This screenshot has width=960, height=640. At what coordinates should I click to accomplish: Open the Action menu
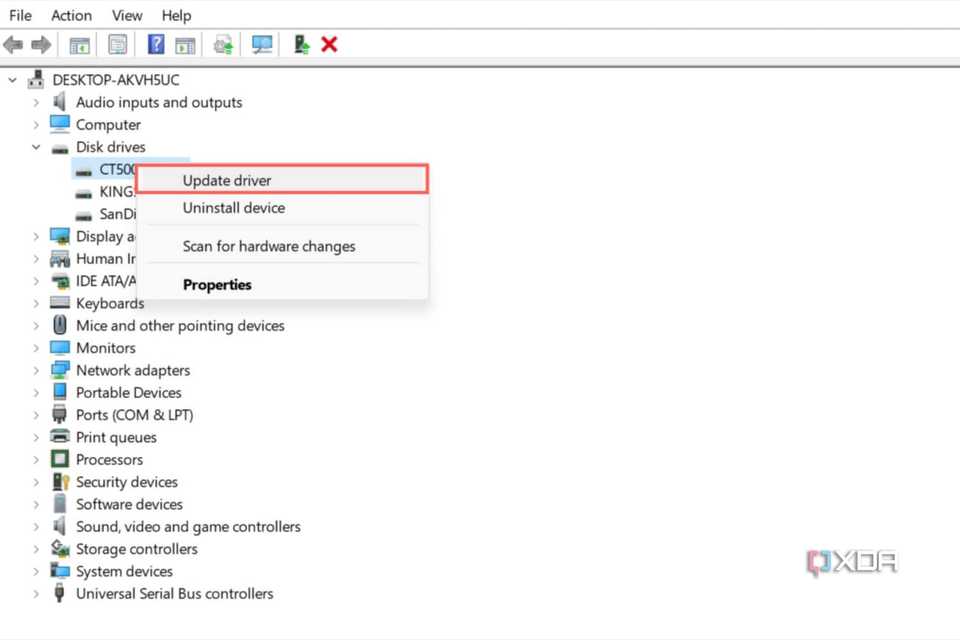(x=72, y=15)
